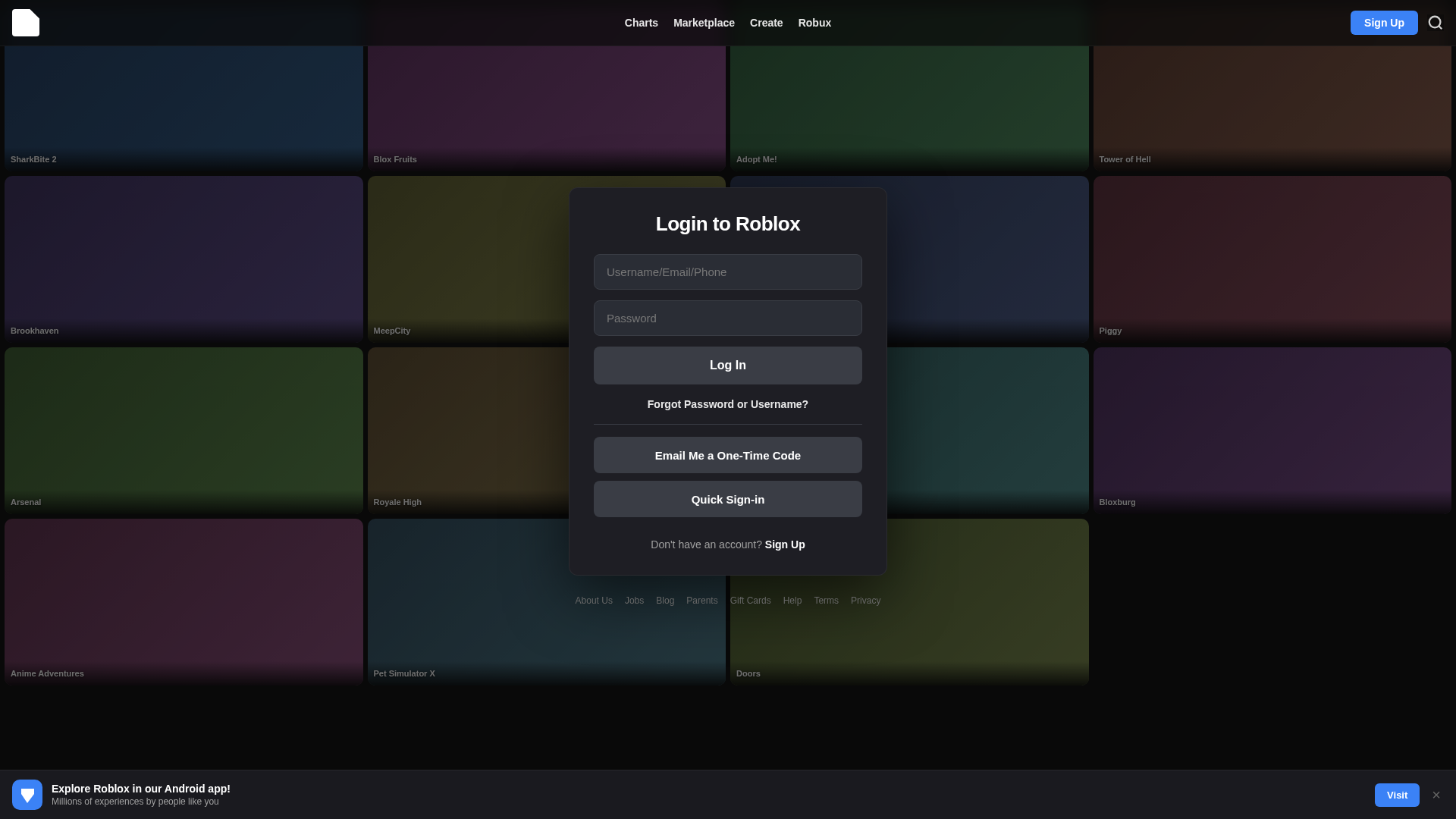Open the Bloxburg game tile
Viewport: 1456px width, 819px height.
(1272, 431)
